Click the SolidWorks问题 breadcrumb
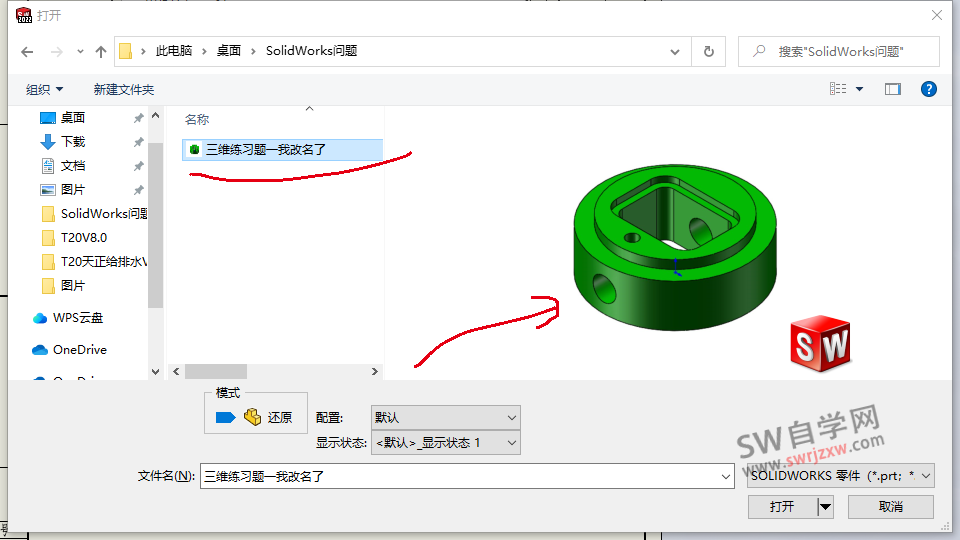The width and height of the screenshot is (960, 540). 312,51
